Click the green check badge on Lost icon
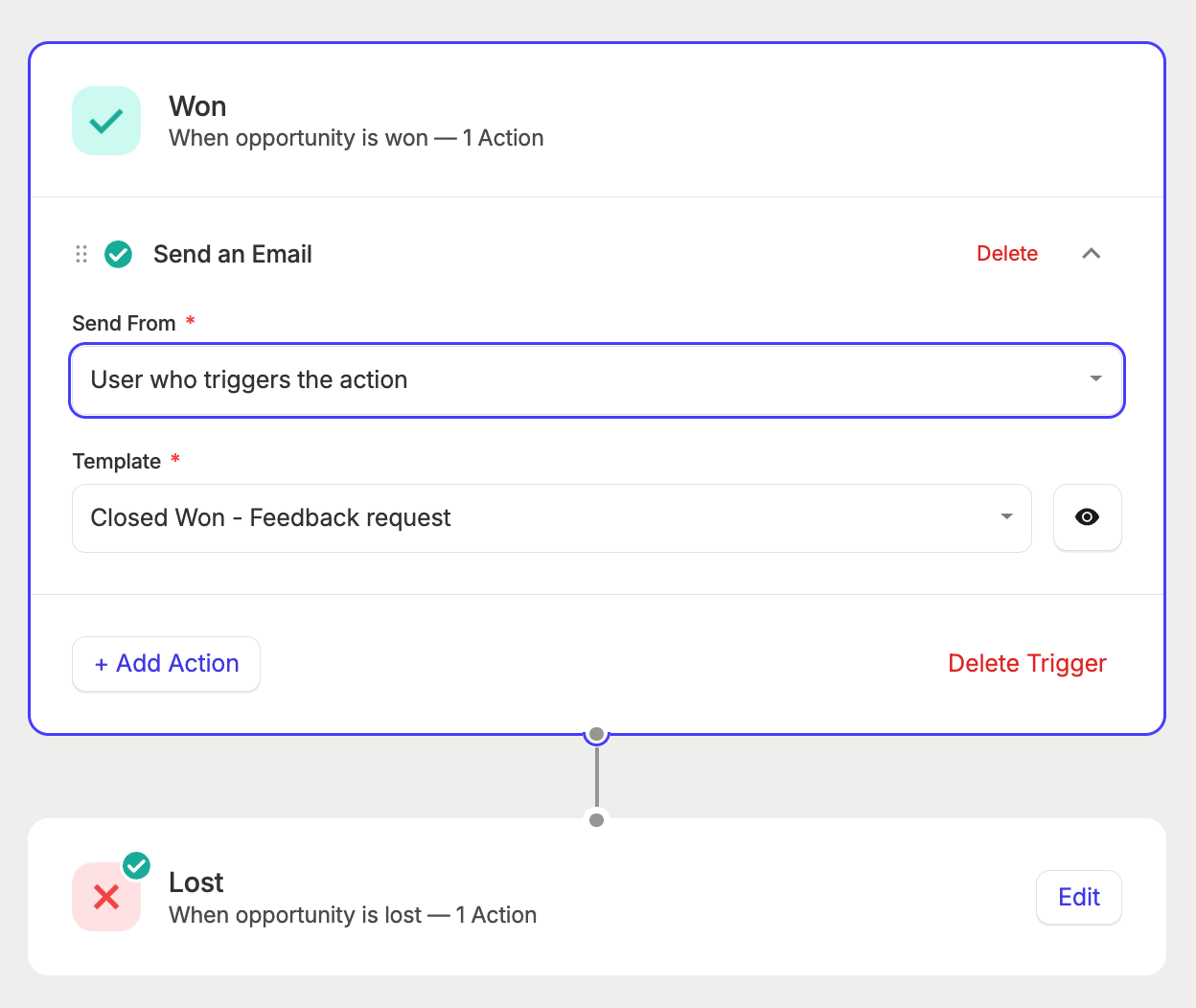 136,866
